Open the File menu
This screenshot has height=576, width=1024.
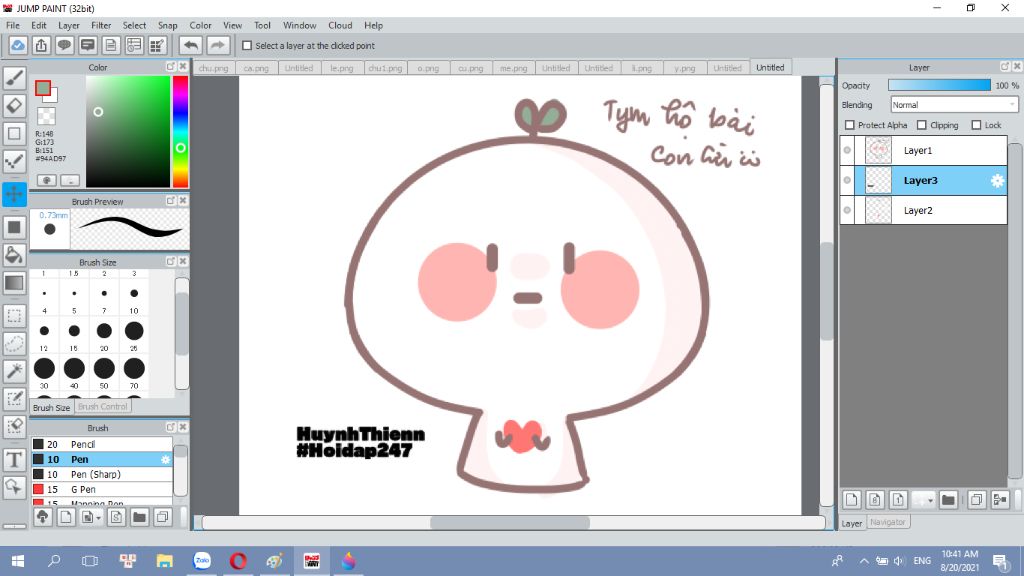13,25
